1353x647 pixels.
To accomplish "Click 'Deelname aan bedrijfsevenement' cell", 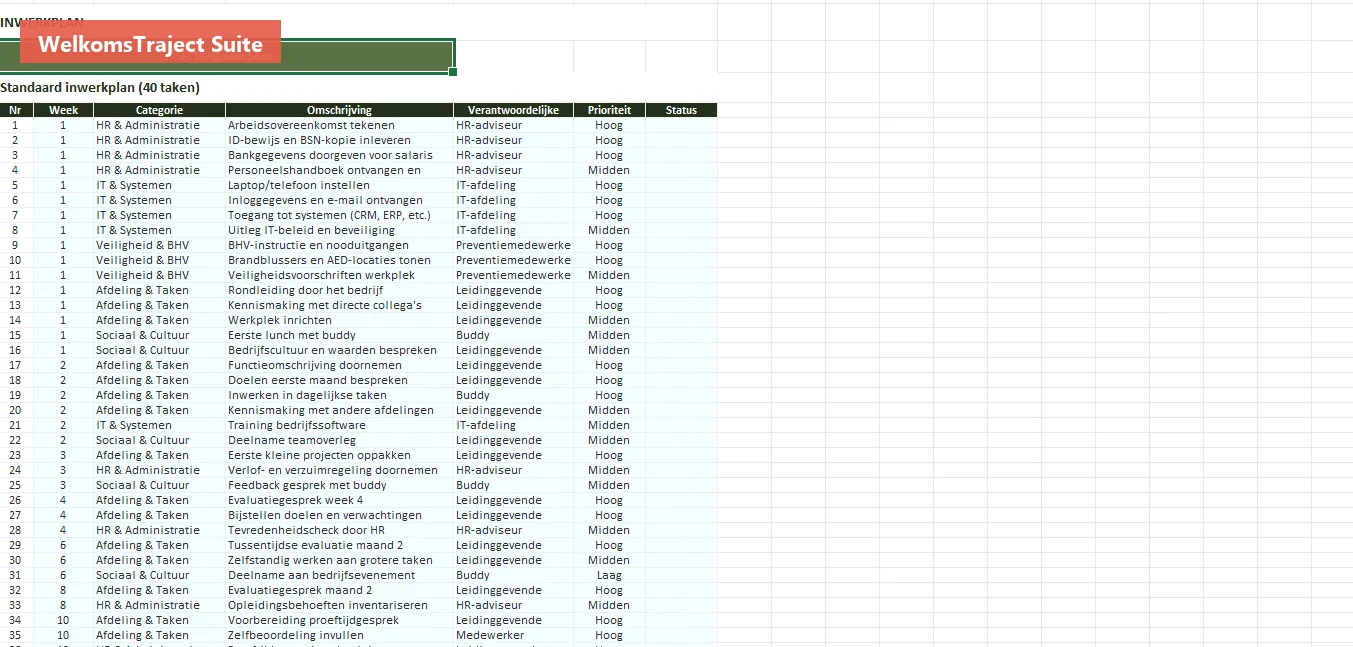I will point(340,575).
